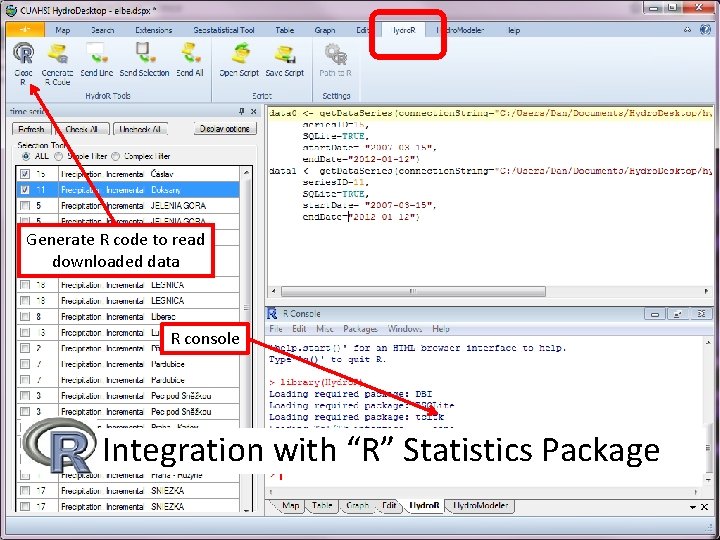
Task: Open R Console Edit menu
Action: [299, 329]
